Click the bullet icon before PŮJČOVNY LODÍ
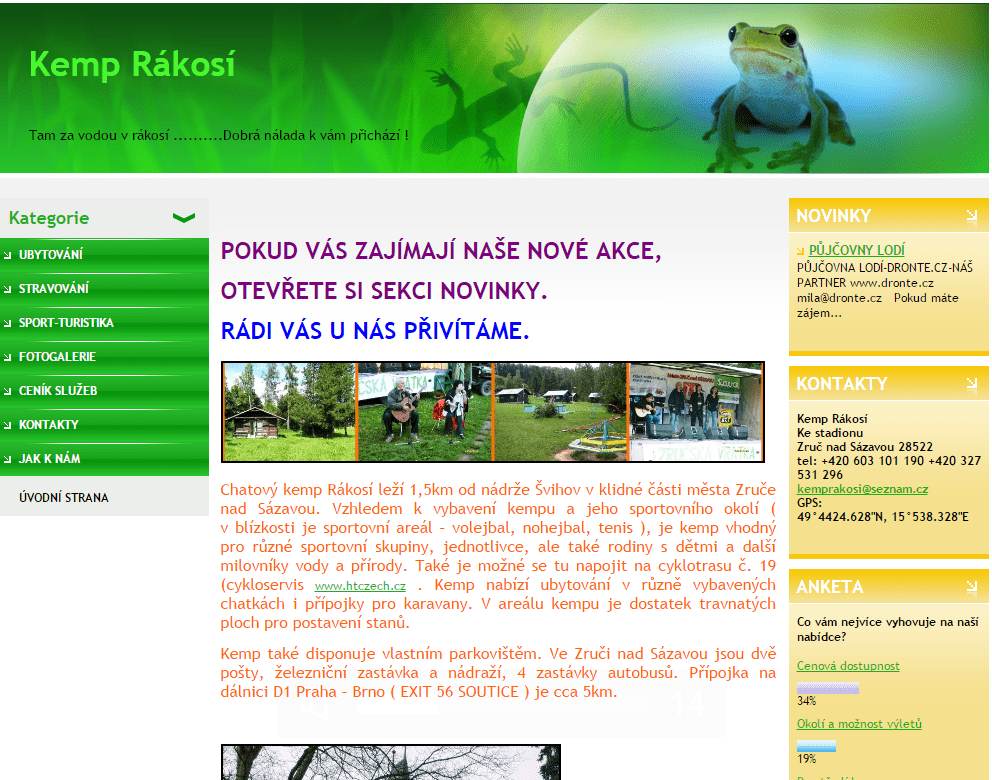 (x=800, y=251)
